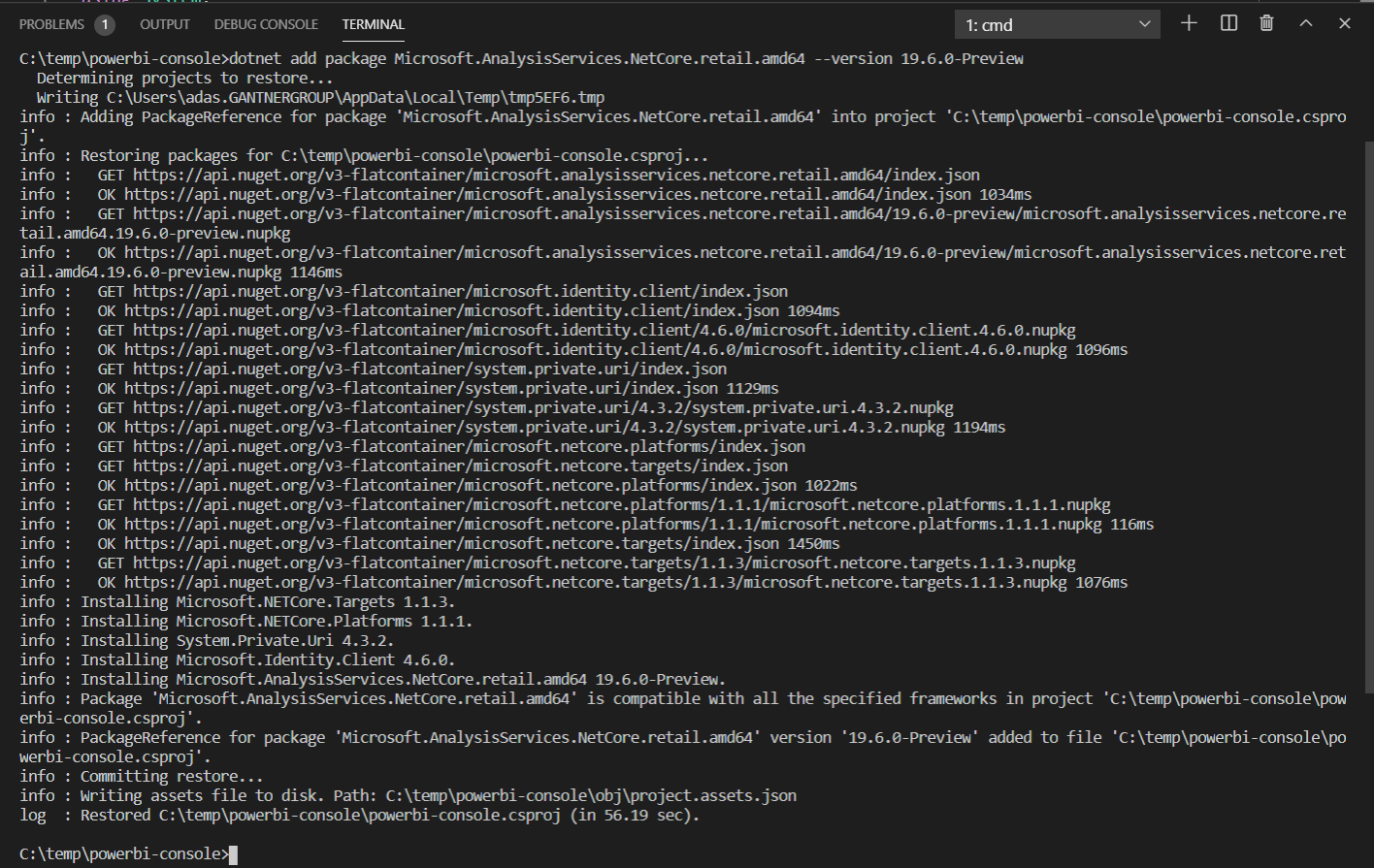
Task: Open the '1: cmd' terminal selector dropdown
Action: (x=1058, y=24)
